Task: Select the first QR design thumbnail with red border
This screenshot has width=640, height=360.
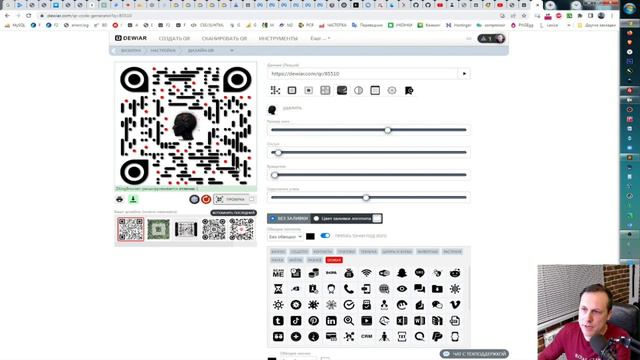Action: [131, 229]
